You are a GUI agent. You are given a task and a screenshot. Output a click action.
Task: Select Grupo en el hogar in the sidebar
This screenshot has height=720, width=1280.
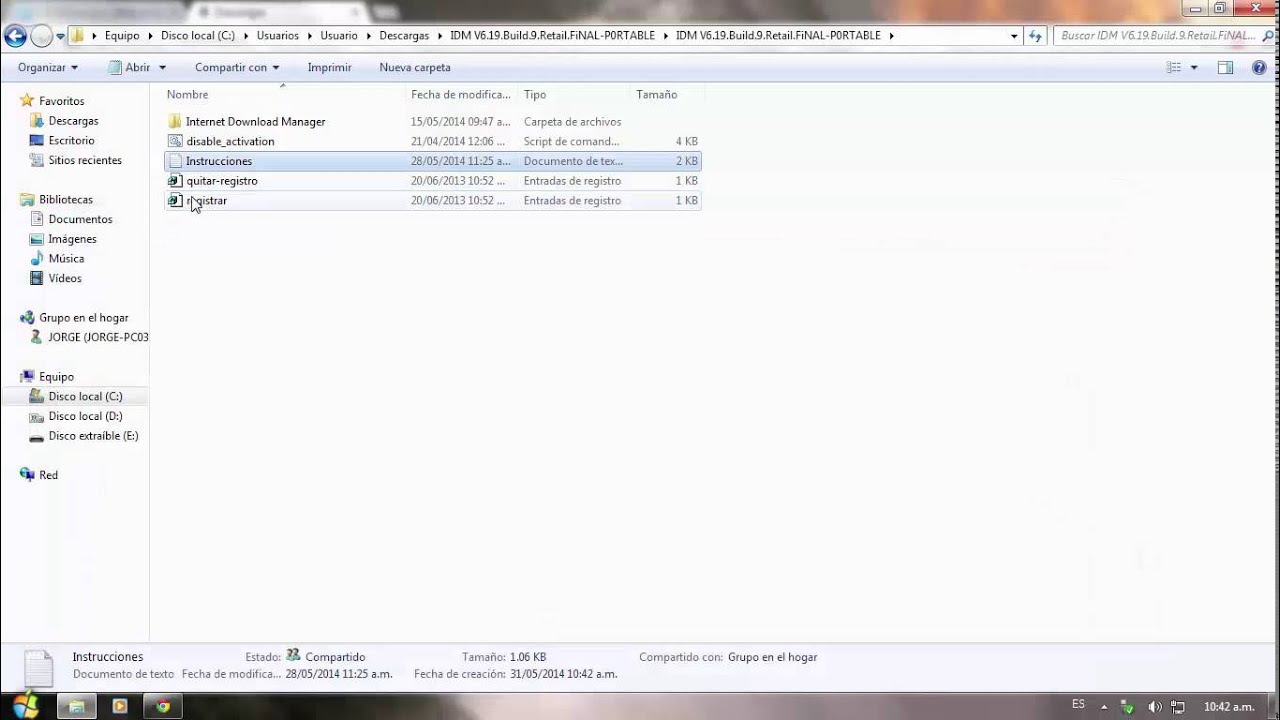[x=83, y=317]
